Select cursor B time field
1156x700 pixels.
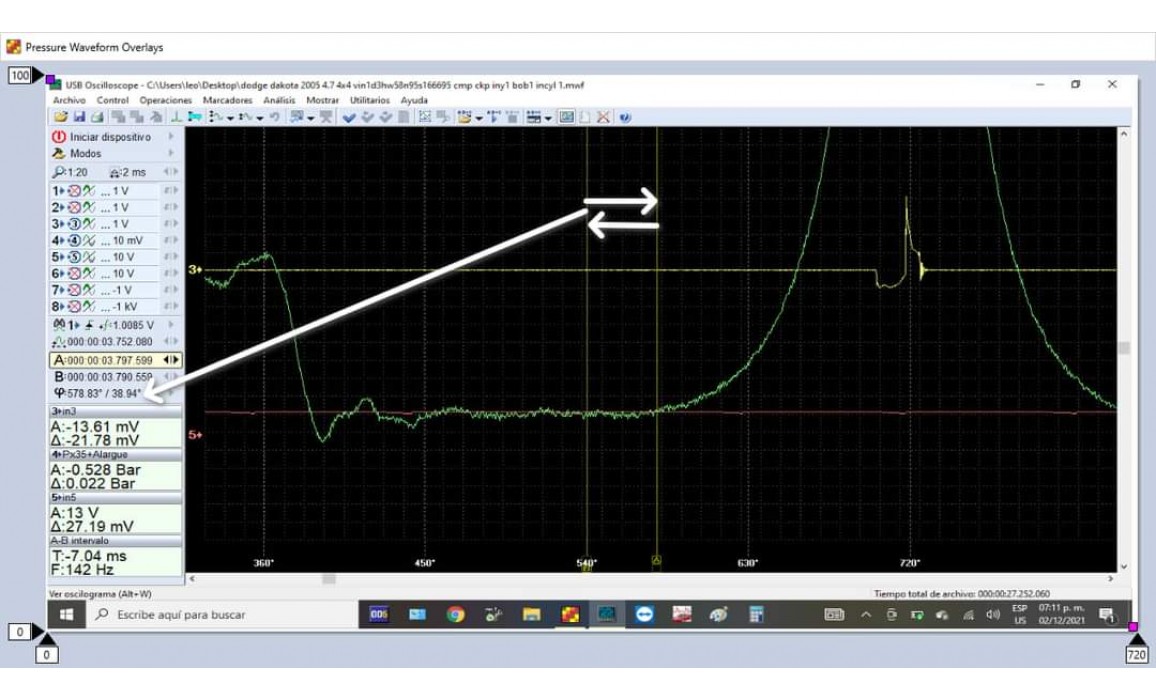tap(109, 376)
